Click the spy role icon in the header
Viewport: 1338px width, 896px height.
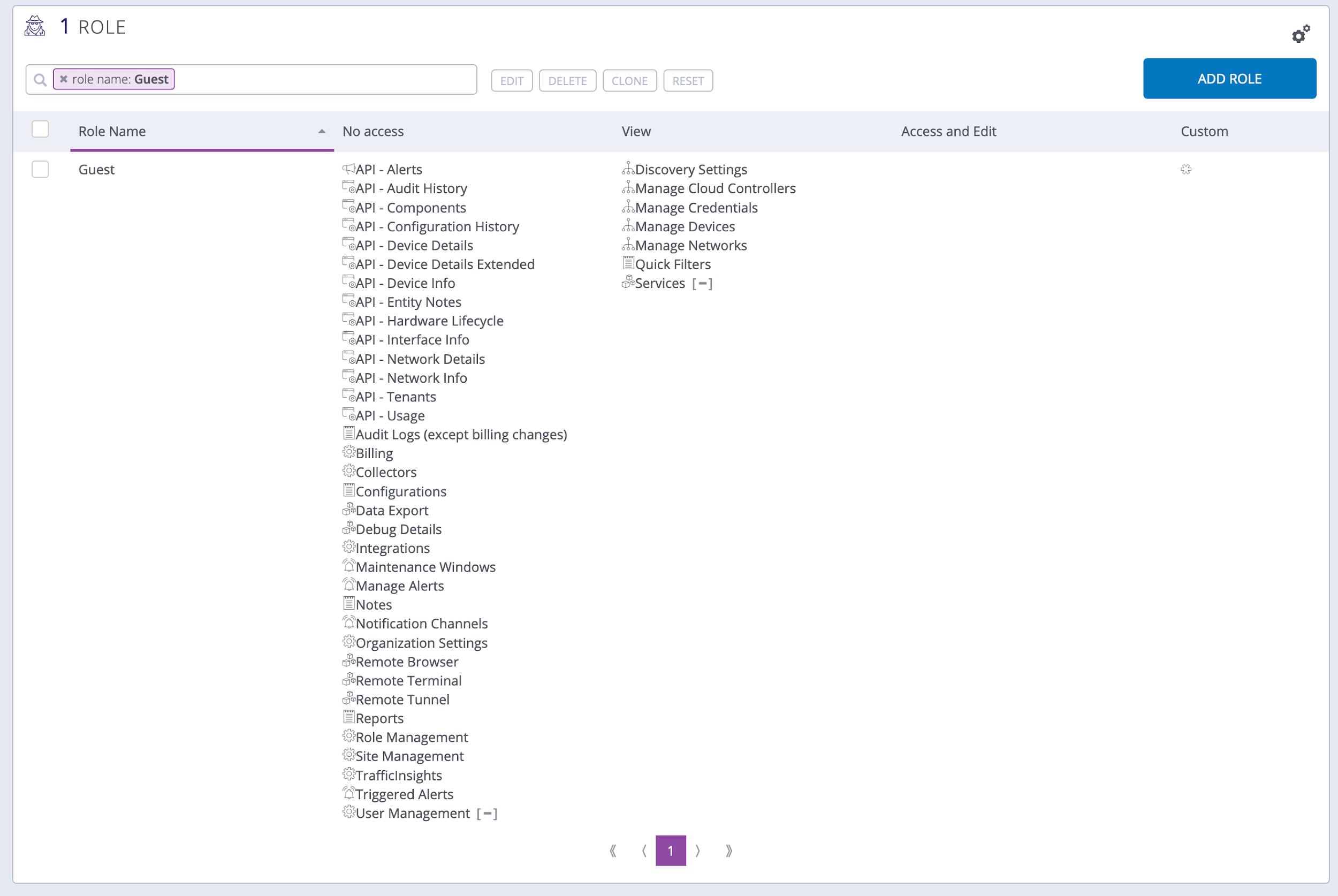point(35,26)
